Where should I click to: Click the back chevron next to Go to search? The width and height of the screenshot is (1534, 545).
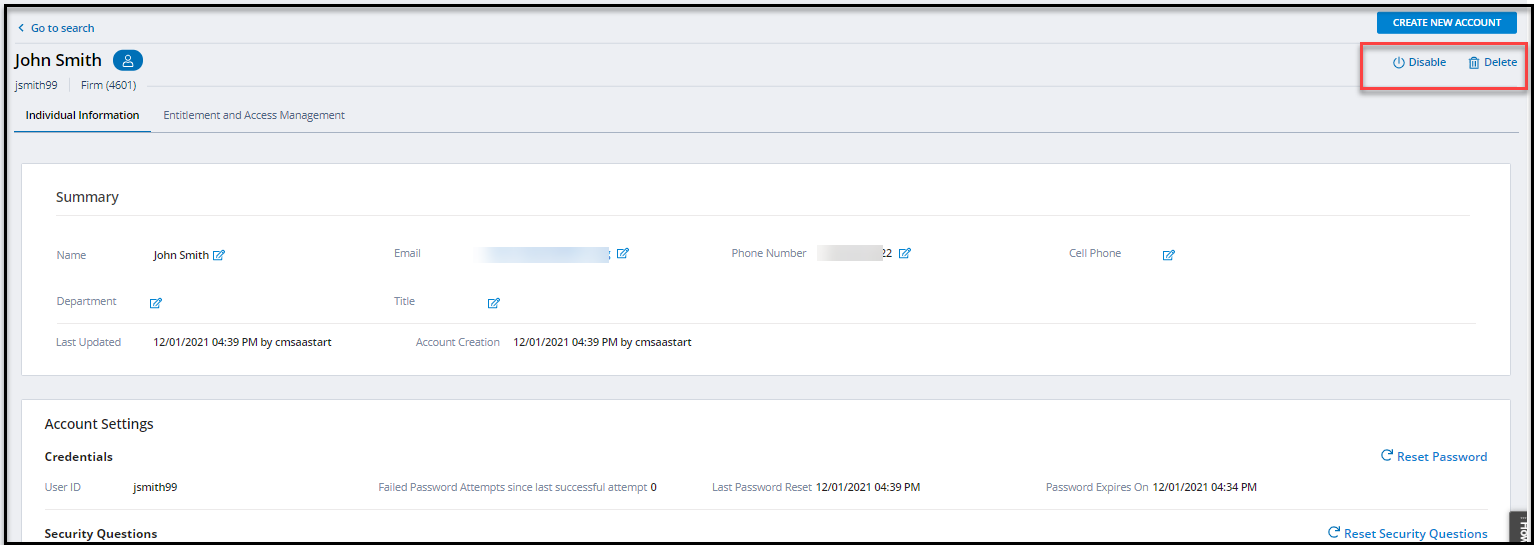(x=21, y=28)
